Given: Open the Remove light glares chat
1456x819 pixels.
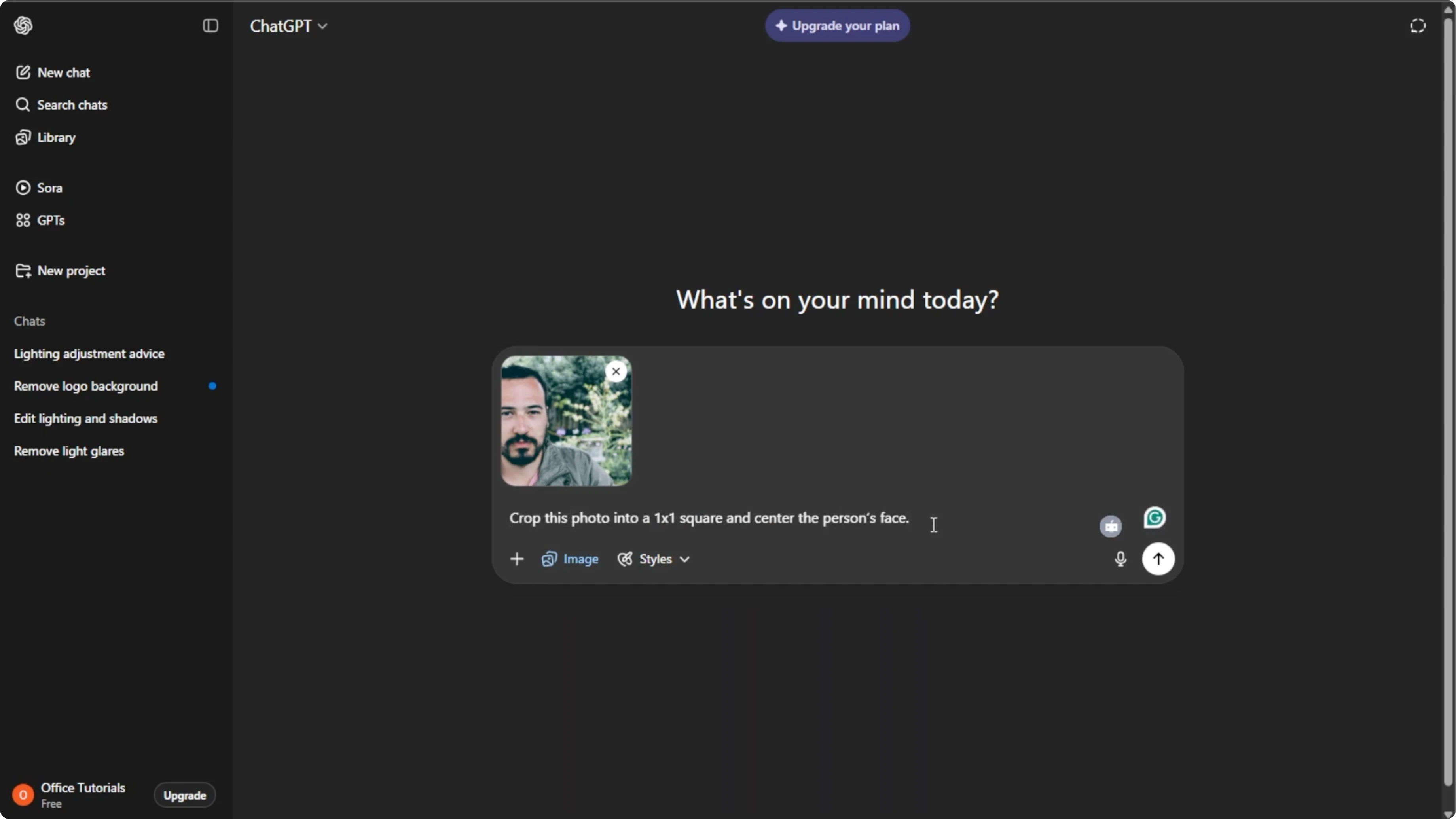Looking at the screenshot, I should point(69,451).
